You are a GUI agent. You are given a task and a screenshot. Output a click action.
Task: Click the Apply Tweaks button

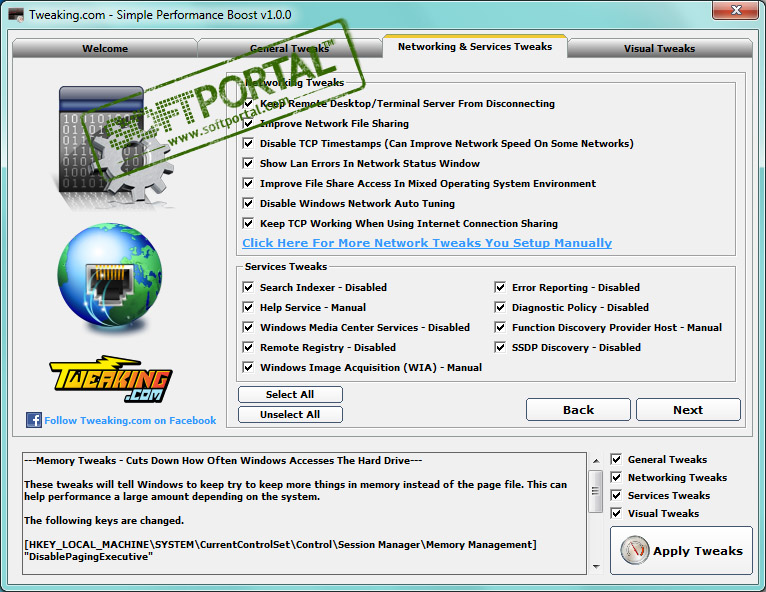click(681, 550)
